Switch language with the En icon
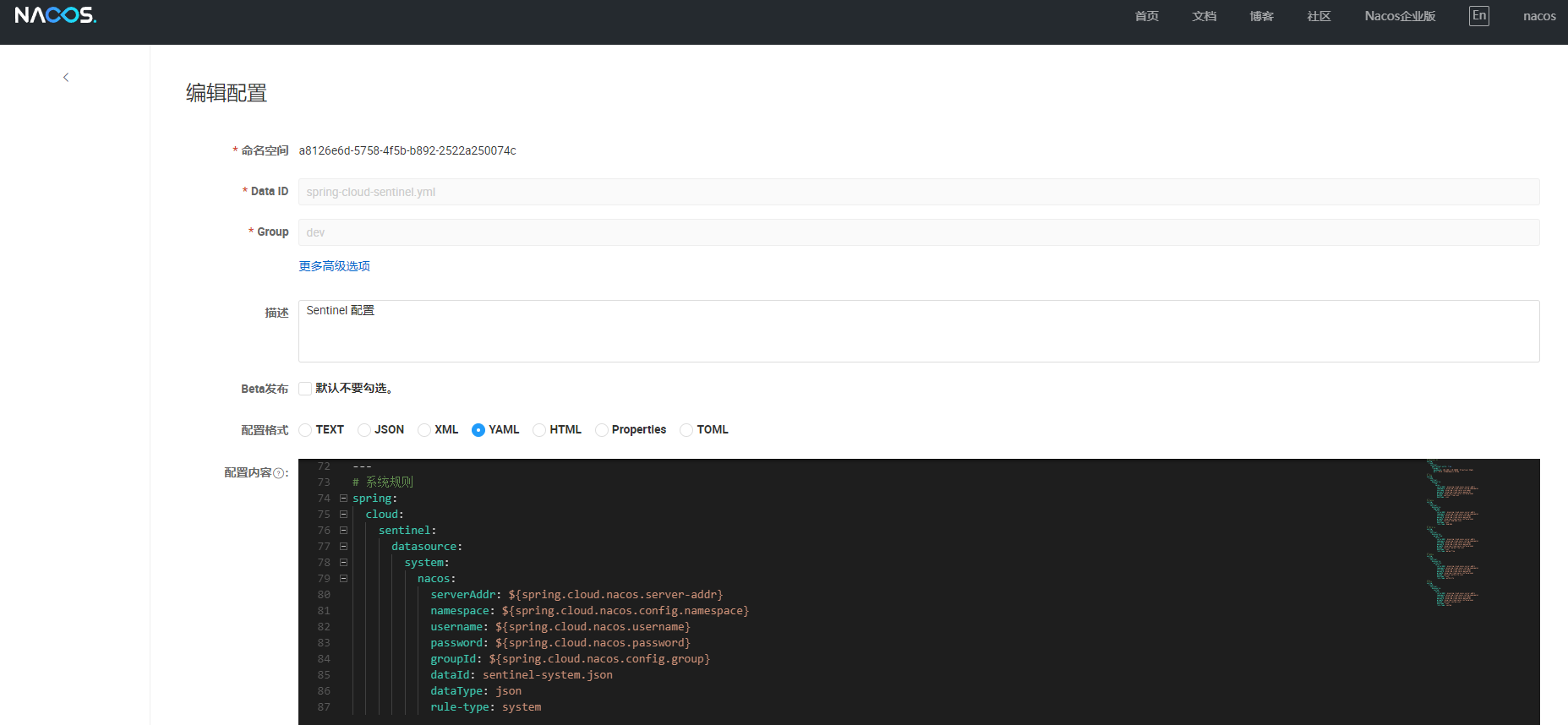This screenshot has width=1568, height=725. coord(1478,16)
